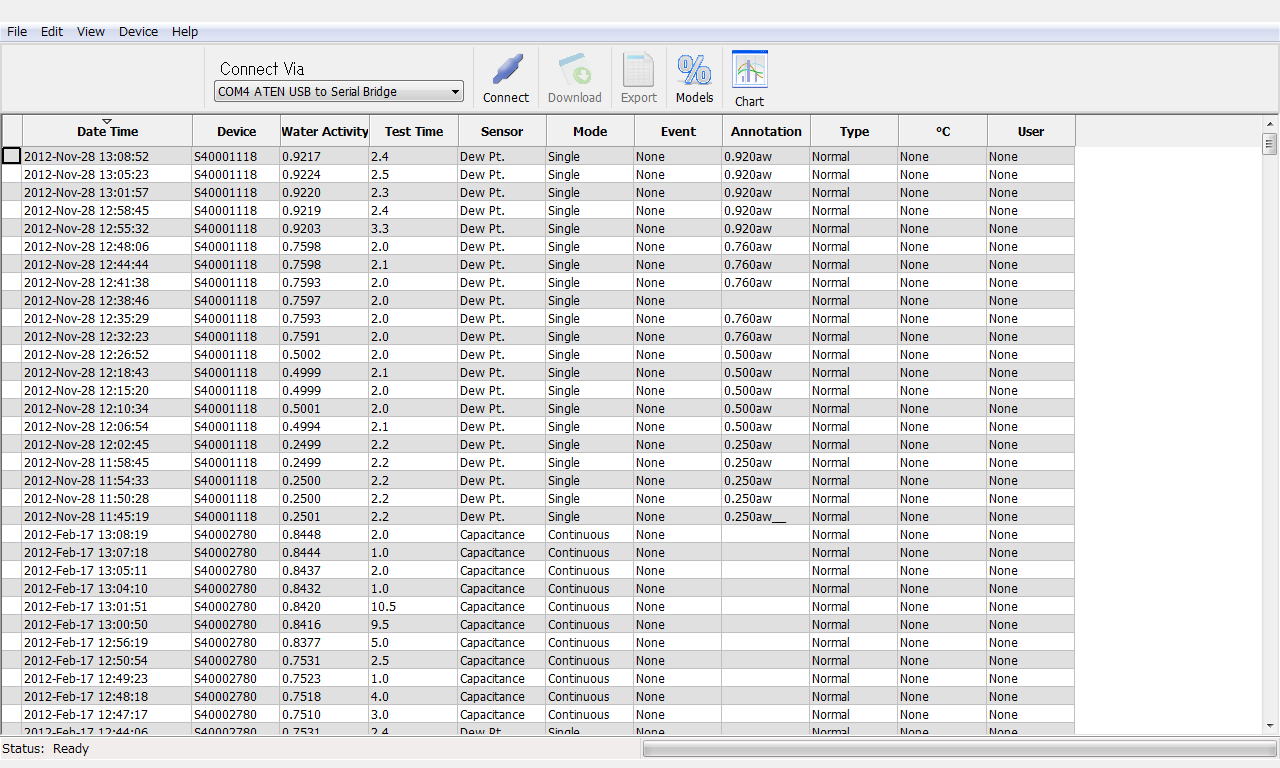Click the annotation 0.760aw in 12:44:44 row

[x=766, y=265]
